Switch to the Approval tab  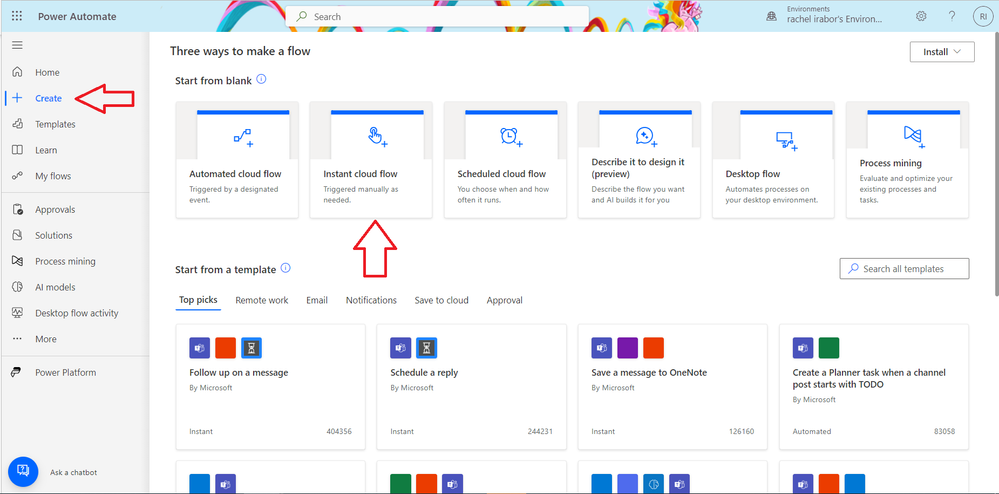point(505,300)
